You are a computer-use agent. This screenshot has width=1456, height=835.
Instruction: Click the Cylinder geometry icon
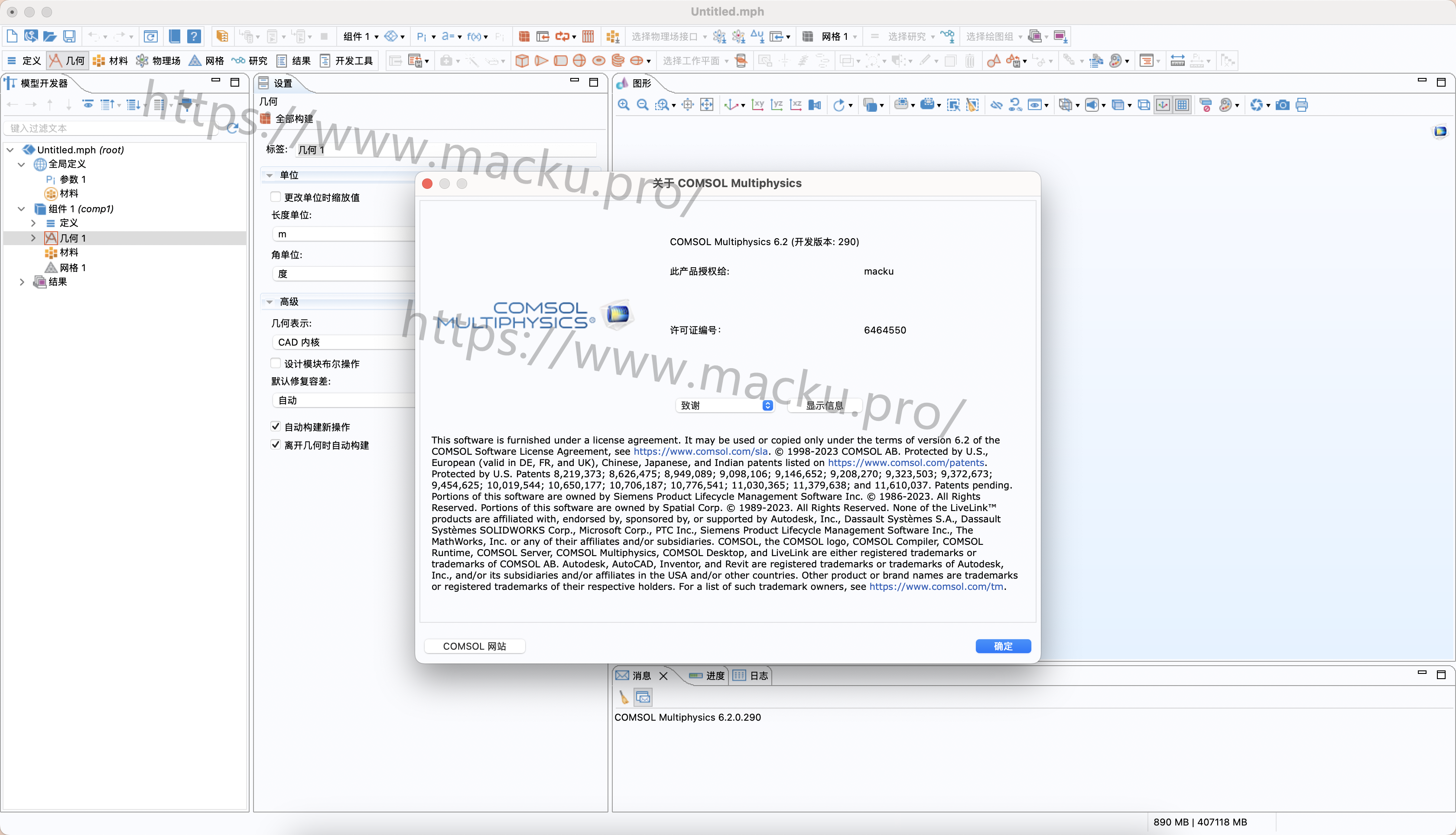tap(560, 61)
